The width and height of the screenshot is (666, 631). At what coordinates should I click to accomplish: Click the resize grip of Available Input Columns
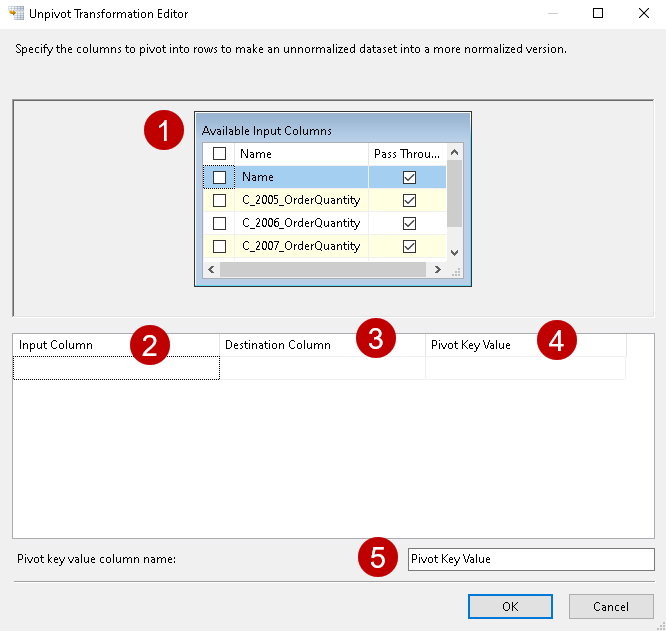[456, 272]
